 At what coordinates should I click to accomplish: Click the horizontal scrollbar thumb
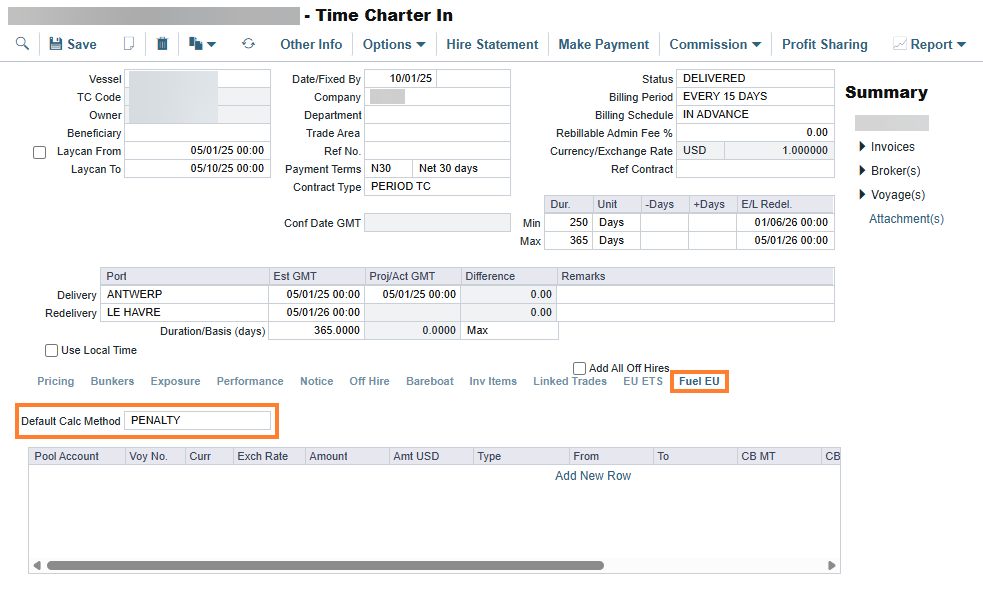pyautogui.click(x=325, y=566)
